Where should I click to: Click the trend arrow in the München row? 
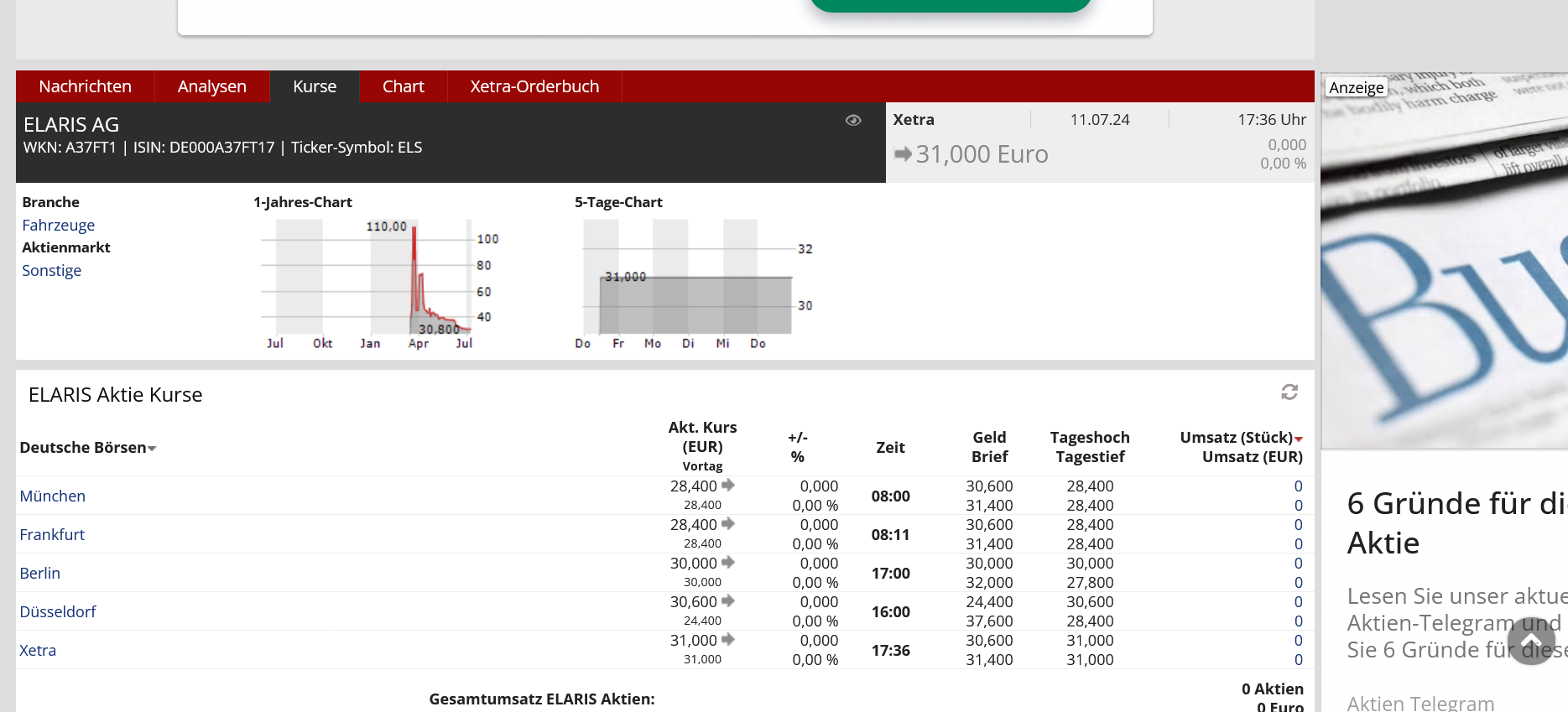(728, 486)
